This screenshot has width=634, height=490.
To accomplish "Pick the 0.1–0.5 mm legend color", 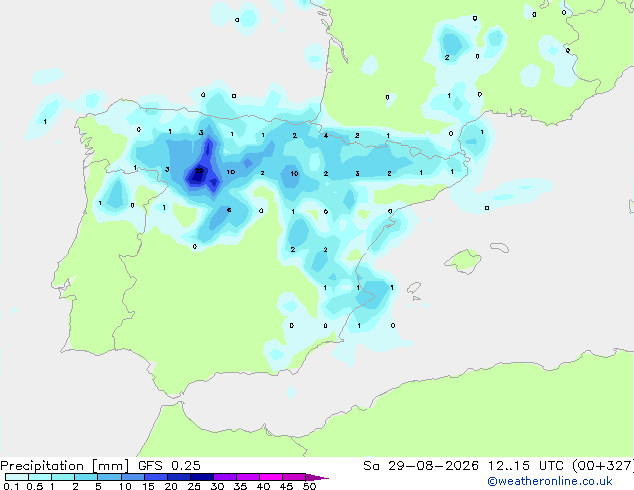I will (17, 477).
